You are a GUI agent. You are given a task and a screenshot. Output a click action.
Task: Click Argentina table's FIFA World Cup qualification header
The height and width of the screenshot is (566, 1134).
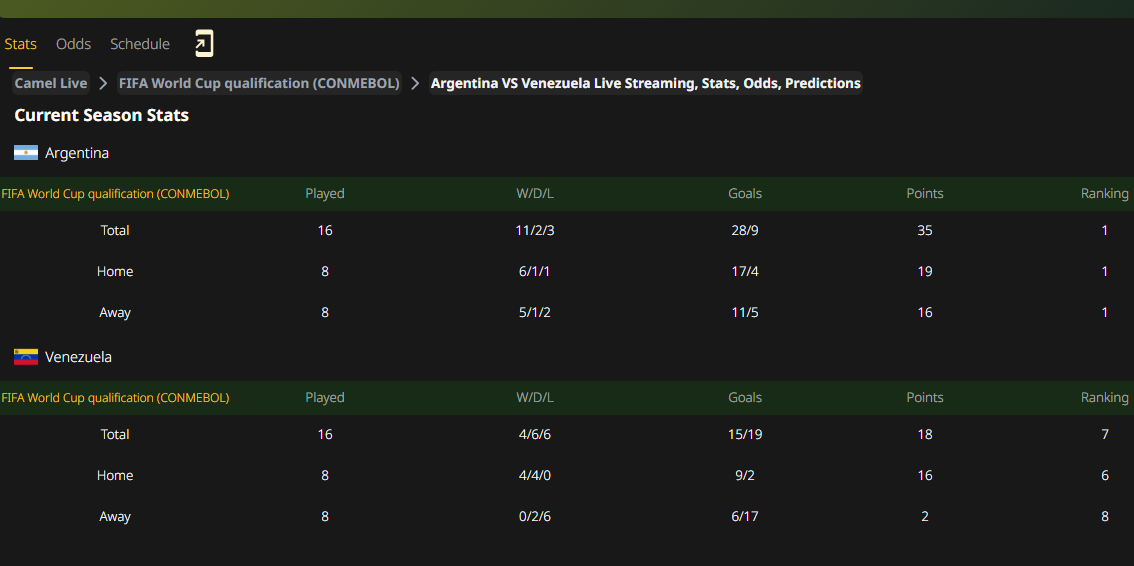(x=115, y=194)
